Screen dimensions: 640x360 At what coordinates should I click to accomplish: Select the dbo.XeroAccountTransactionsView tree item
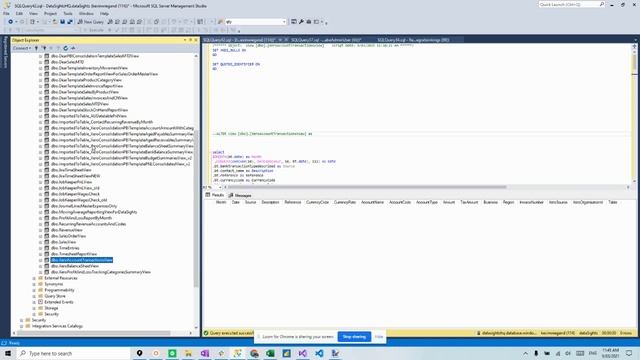82,260
